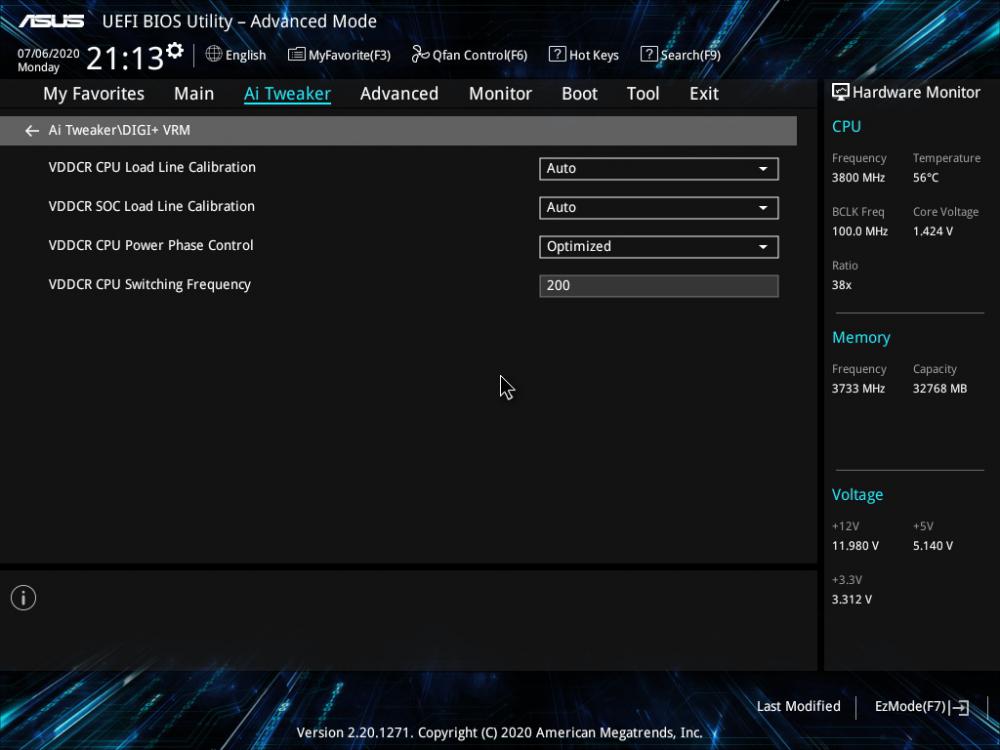Go to the Boot tab
This screenshot has height=750, width=1000.
[579, 94]
